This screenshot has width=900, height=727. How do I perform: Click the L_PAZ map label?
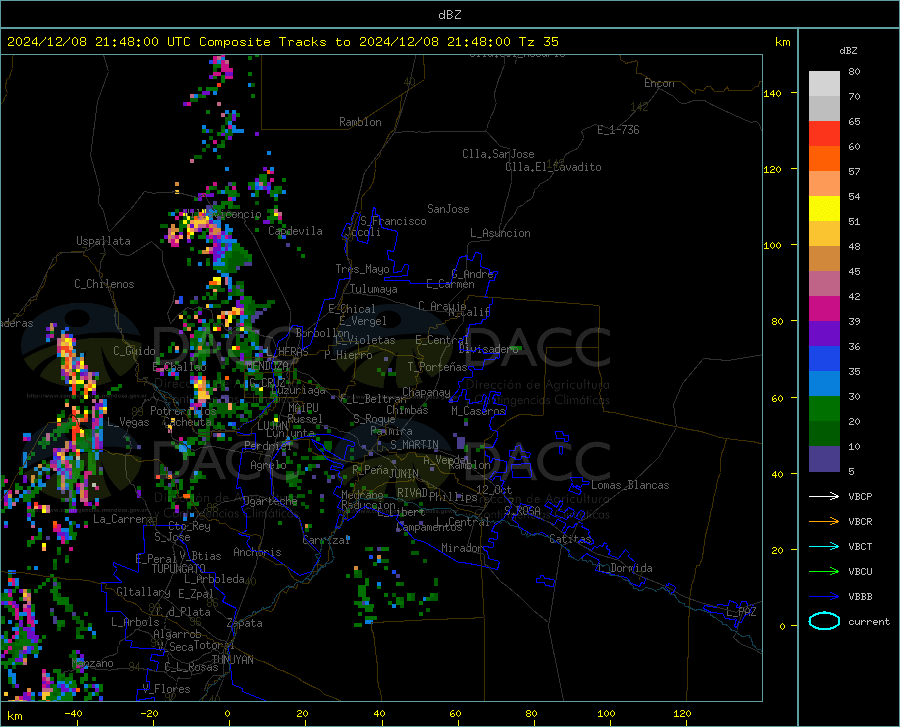pyautogui.click(x=741, y=612)
